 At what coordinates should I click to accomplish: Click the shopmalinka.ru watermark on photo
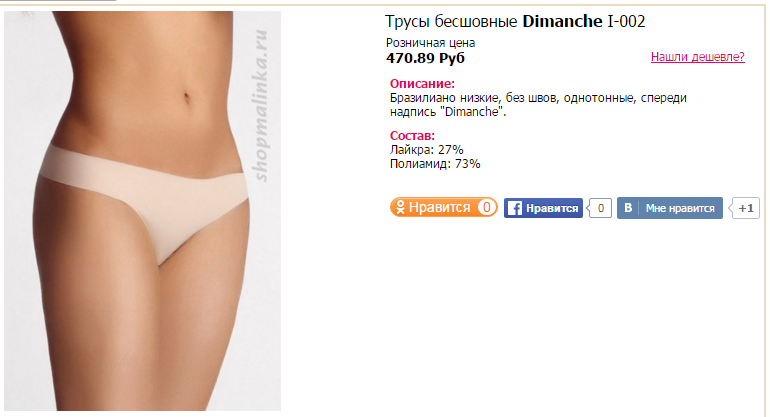[x=261, y=106]
